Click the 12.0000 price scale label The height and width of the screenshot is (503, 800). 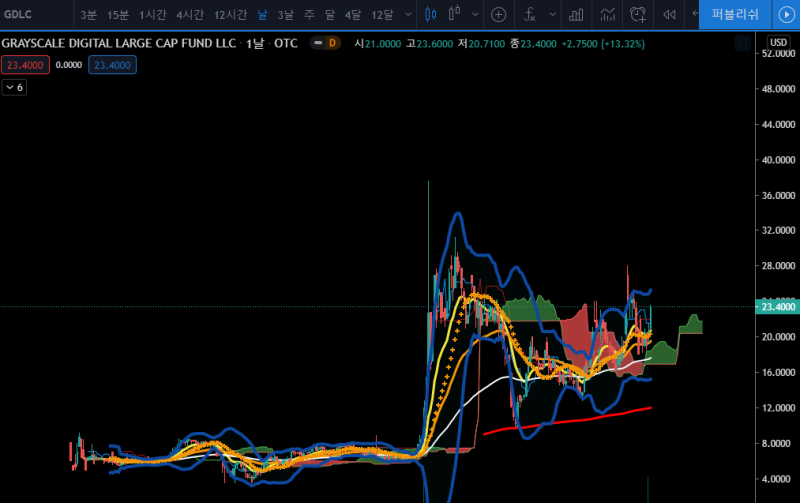(779, 408)
